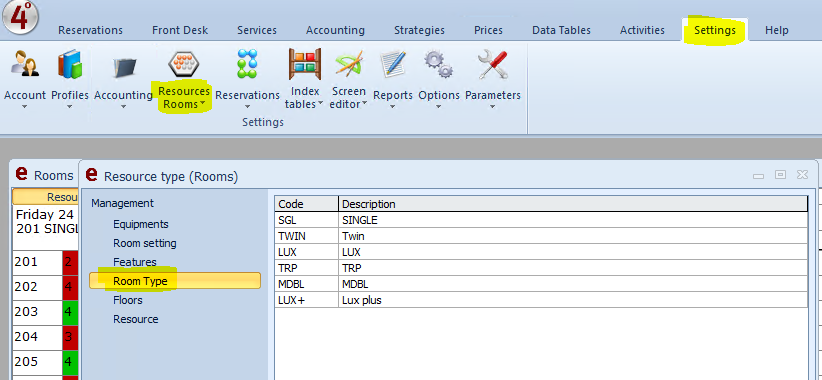Click room 201 in Rooms window

(37, 262)
